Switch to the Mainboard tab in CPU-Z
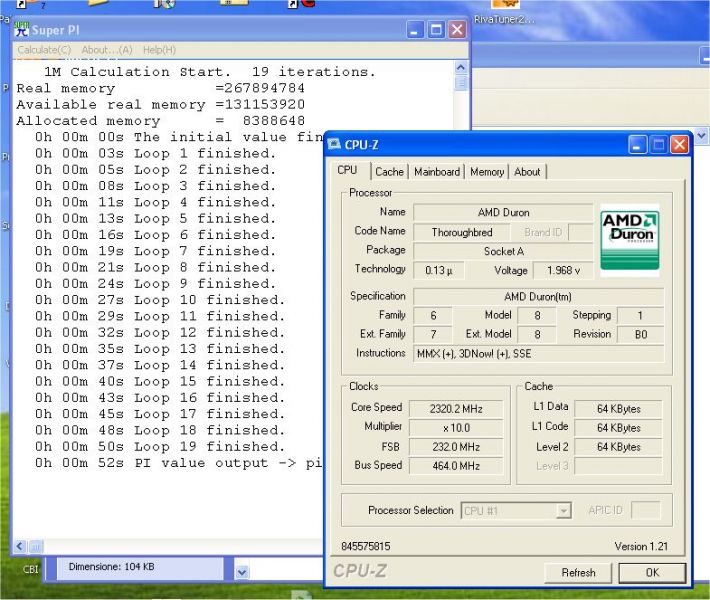The image size is (710, 600). tap(437, 172)
